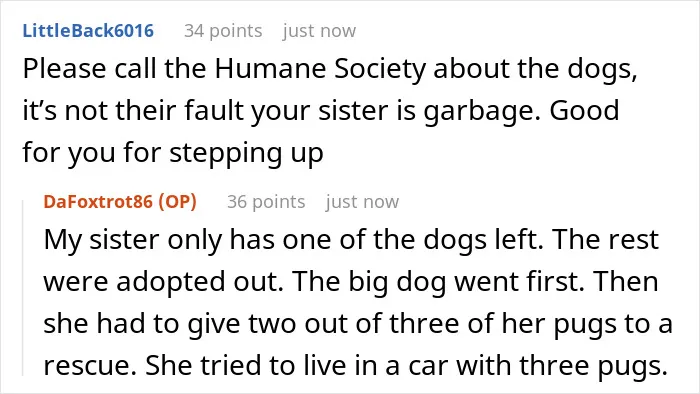Click the words 'Humane Society'
This screenshot has height=394, width=700.
tap(321, 69)
